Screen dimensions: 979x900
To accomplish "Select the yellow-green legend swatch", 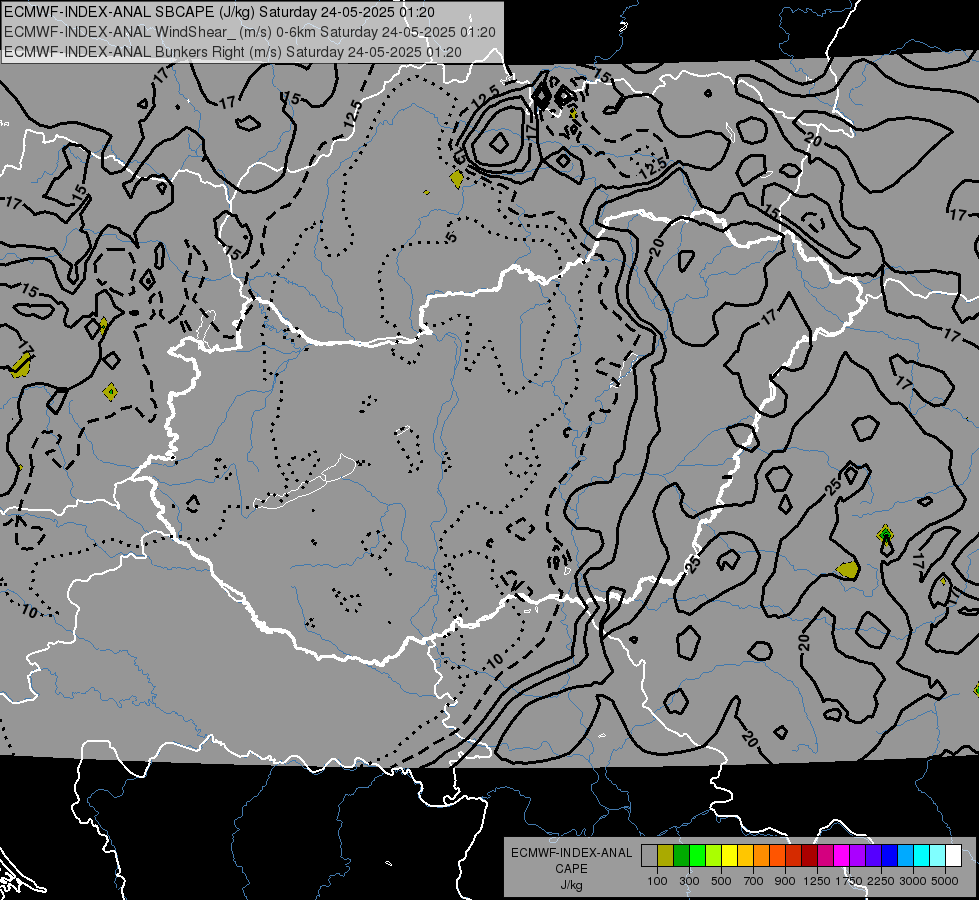I will pyautogui.click(x=714, y=856).
